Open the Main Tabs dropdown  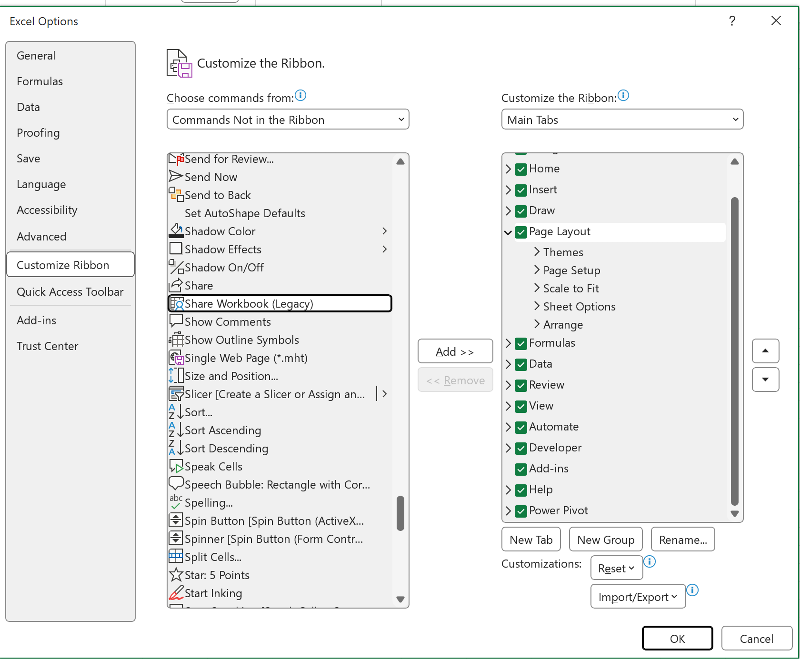point(622,120)
